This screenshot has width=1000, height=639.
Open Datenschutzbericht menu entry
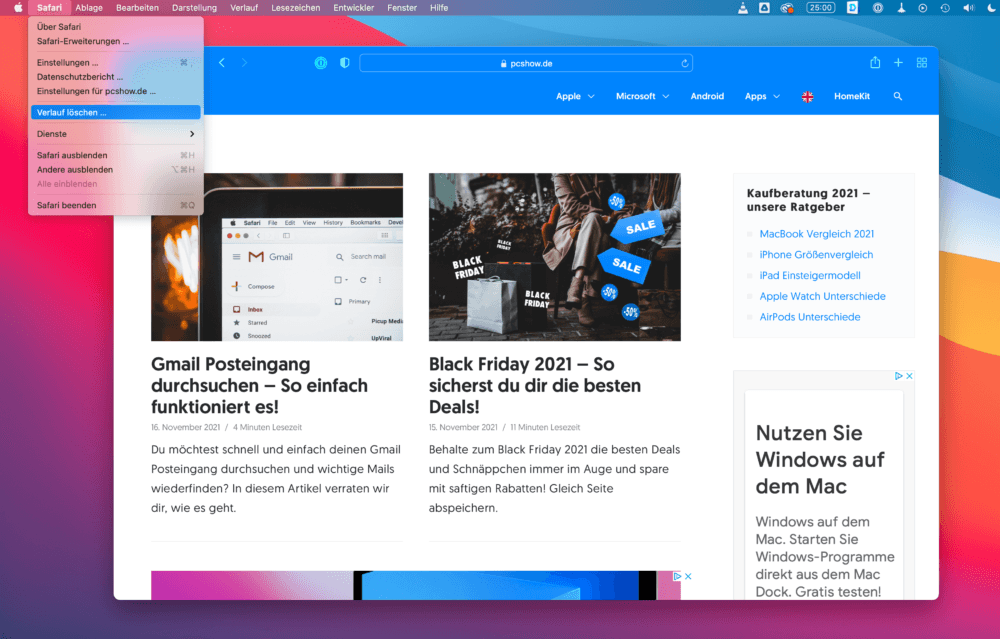coord(115,77)
